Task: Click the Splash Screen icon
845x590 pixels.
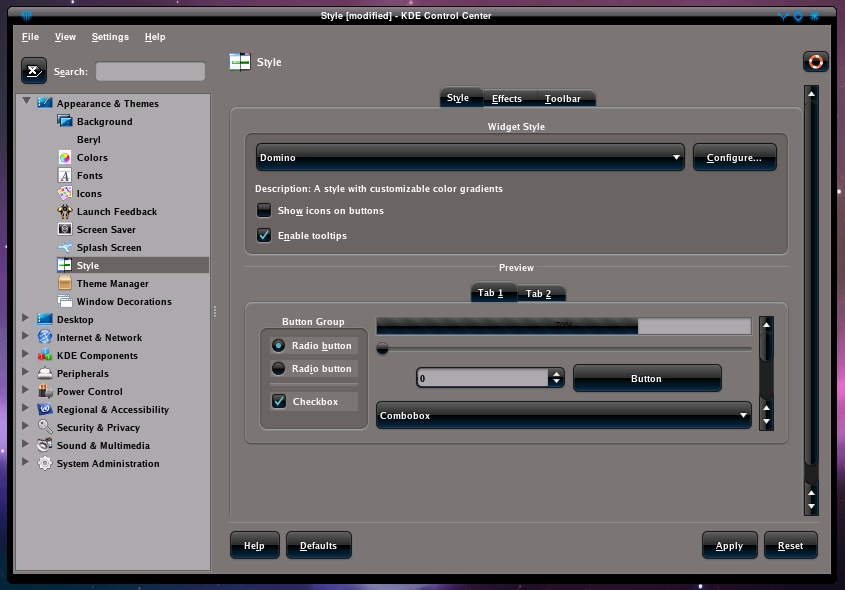Action: click(65, 247)
